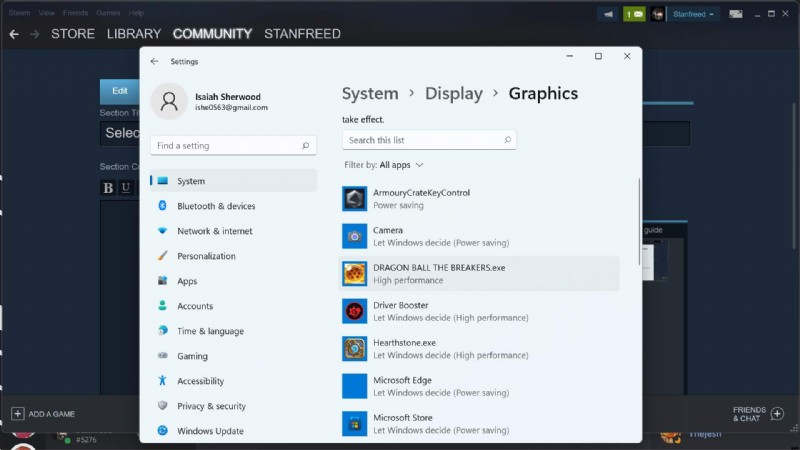Viewport: 800px width, 450px height.
Task: Open Accounts settings category
Action: click(234, 306)
